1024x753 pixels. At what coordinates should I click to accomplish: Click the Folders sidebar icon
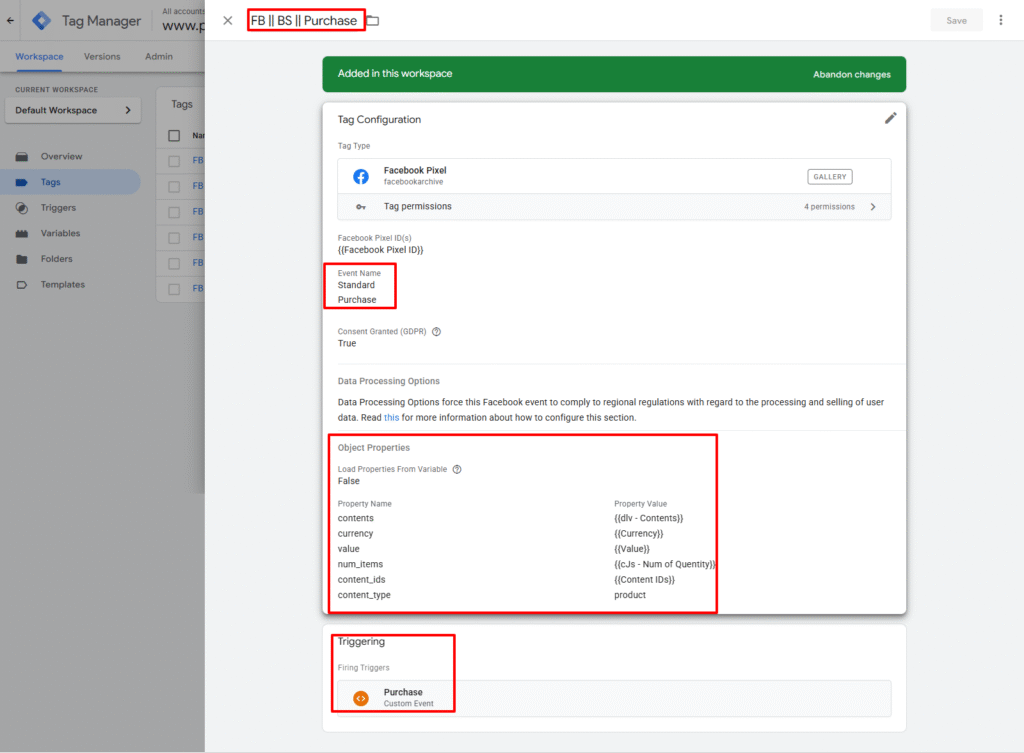point(22,259)
